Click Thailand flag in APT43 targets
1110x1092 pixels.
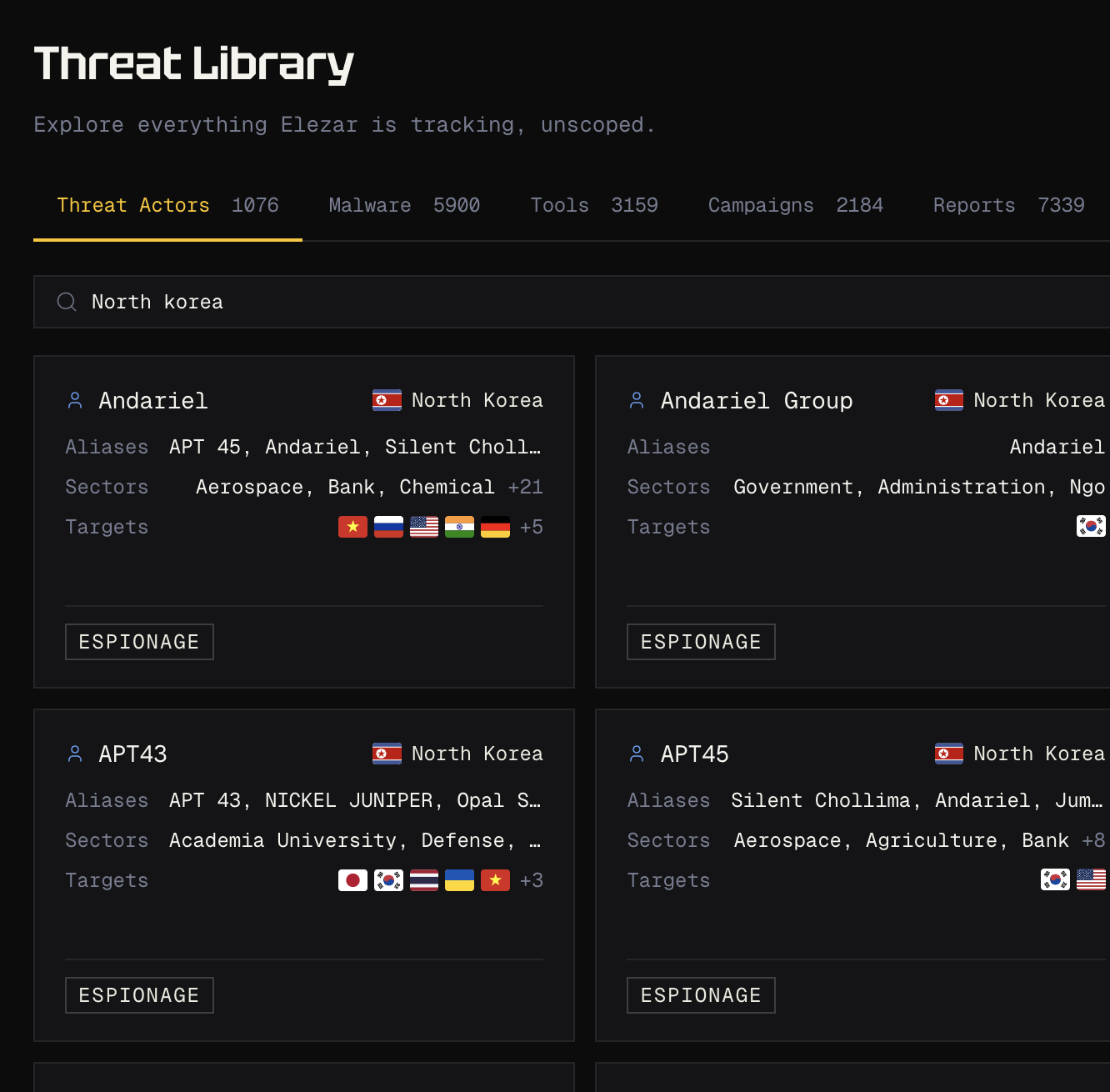tap(424, 880)
